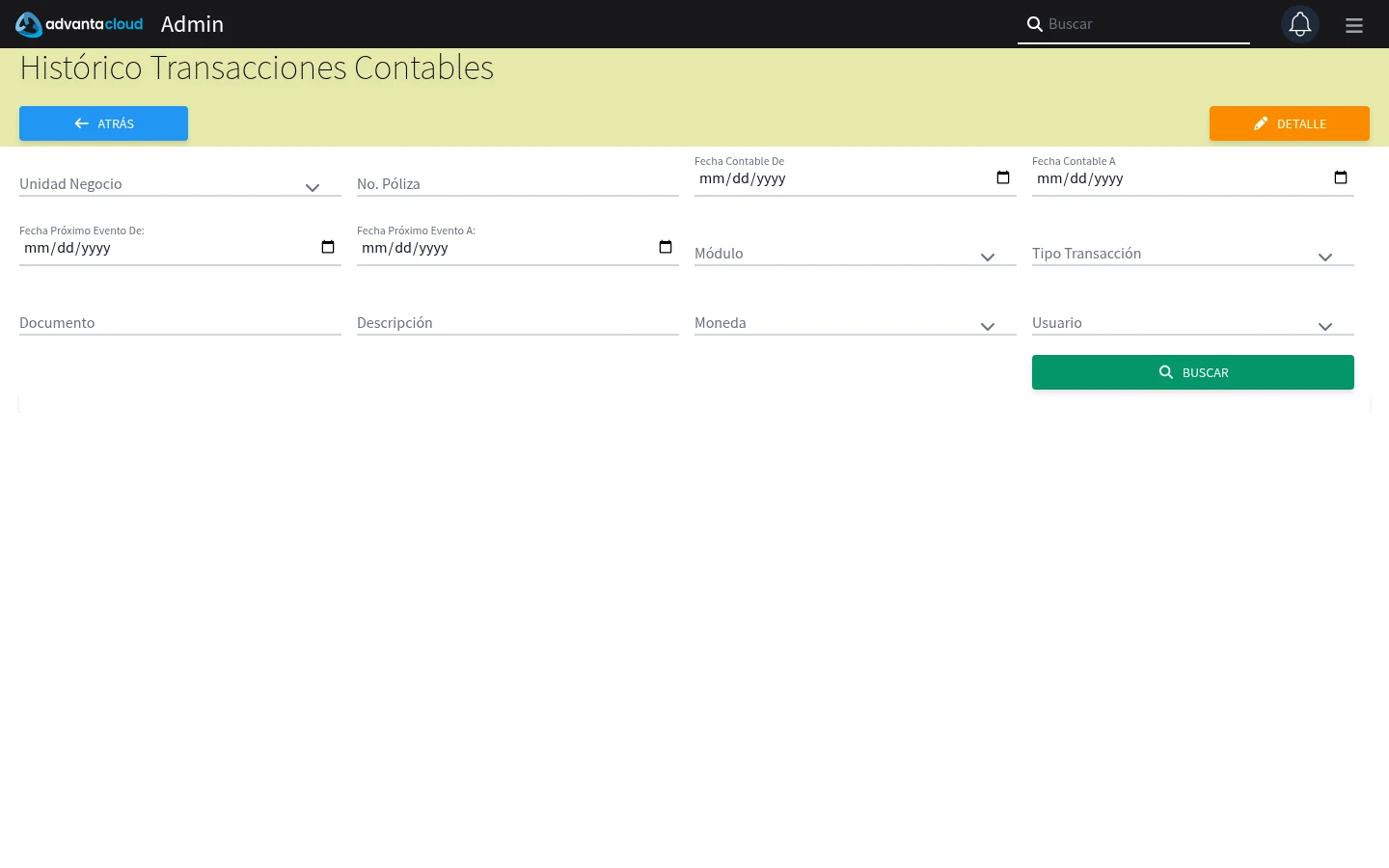The width and height of the screenshot is (1389, 868).
Task: Open the notifications bell
Action: (1300, 24)
